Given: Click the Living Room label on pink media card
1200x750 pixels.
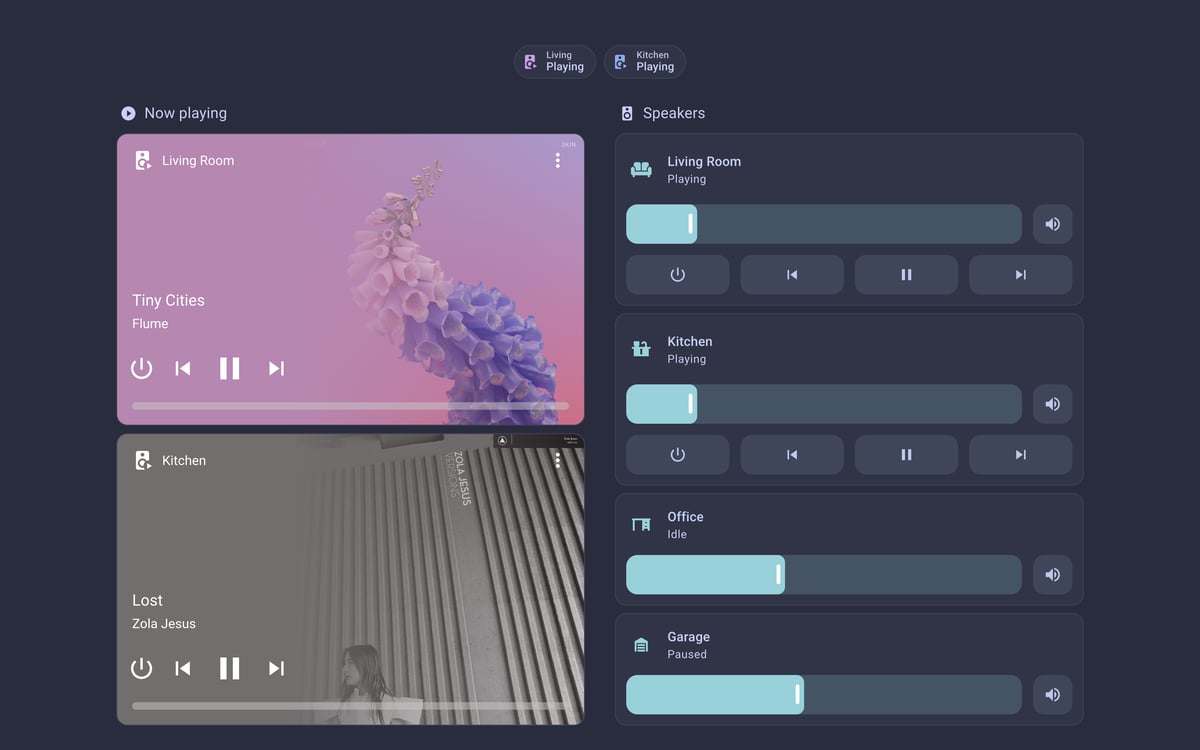Looking at the screenshot, I should (198, 160).
